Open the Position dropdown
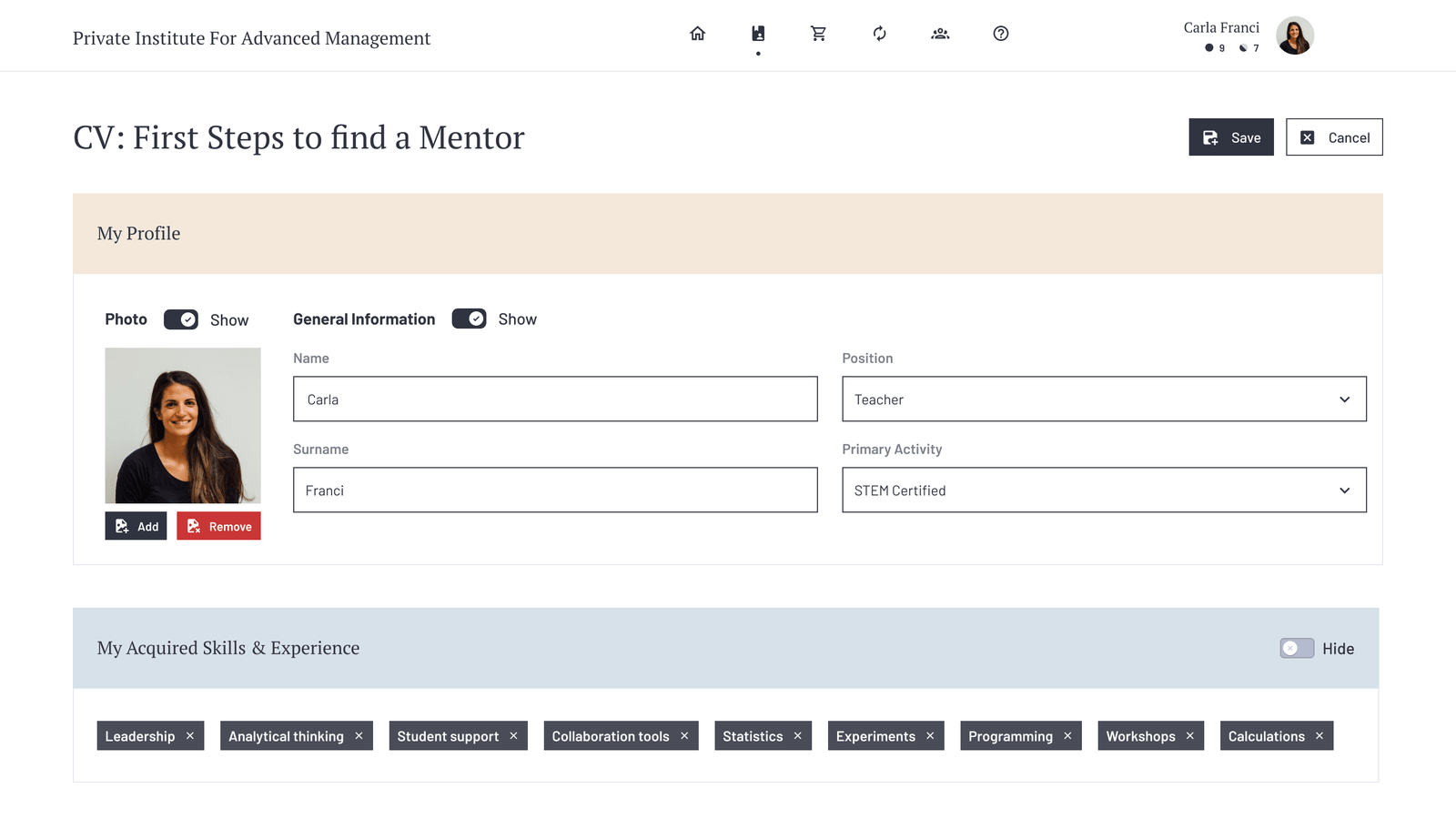Viewport: 1456px width, 819px height. [1103, 399]
